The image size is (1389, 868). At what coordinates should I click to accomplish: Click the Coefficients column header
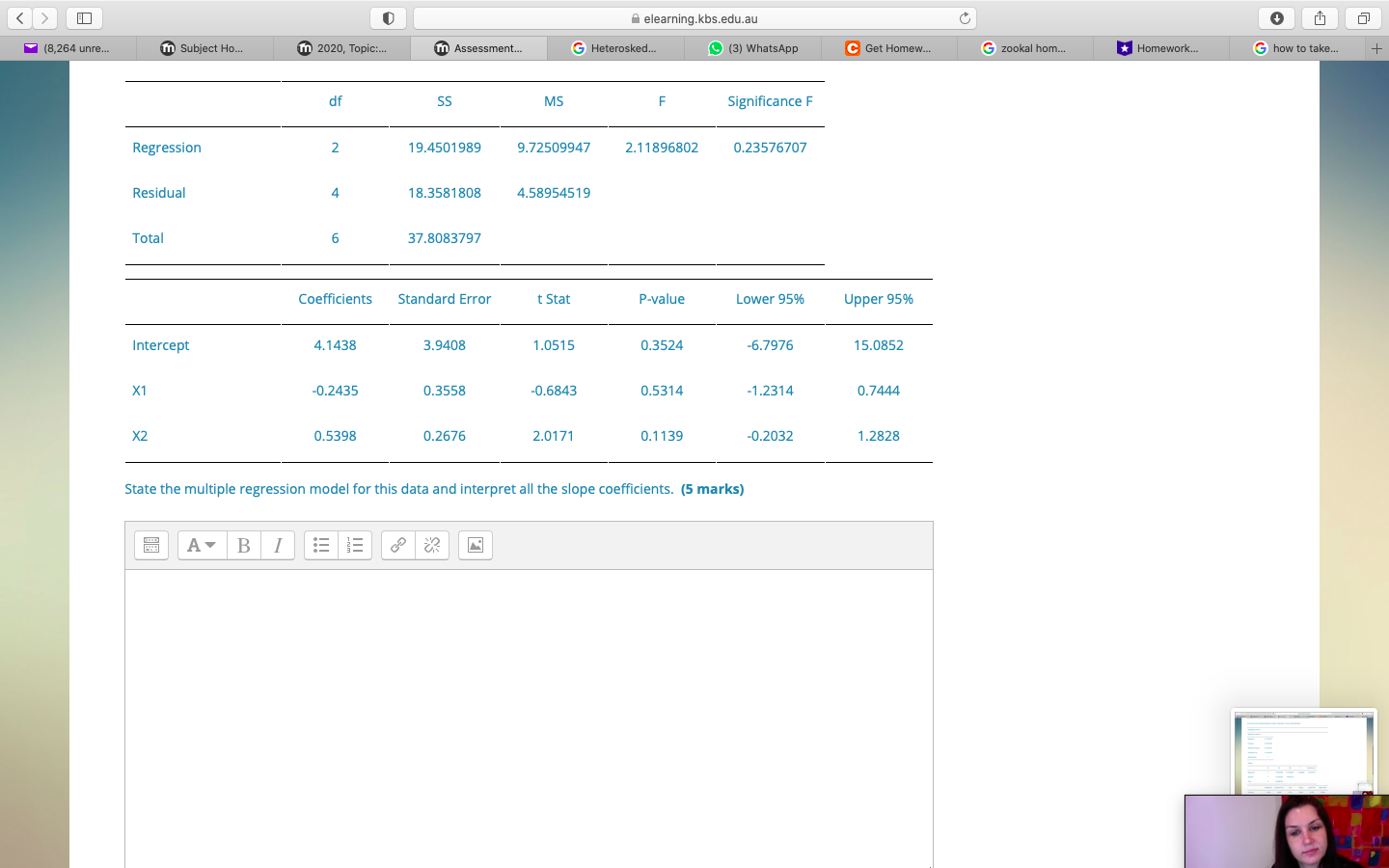(x=335, y=299)
